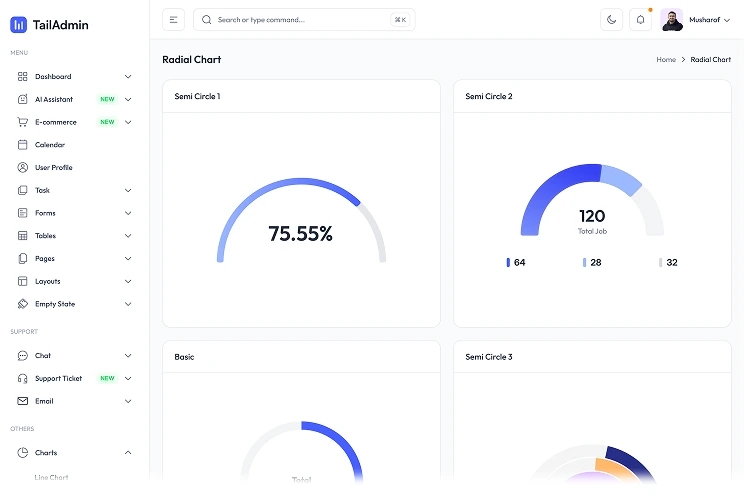Toggle the sidebar with the hamburger button
Image resolution: width=744 pixels, height=496 pixels.
[x=173, y=20]
